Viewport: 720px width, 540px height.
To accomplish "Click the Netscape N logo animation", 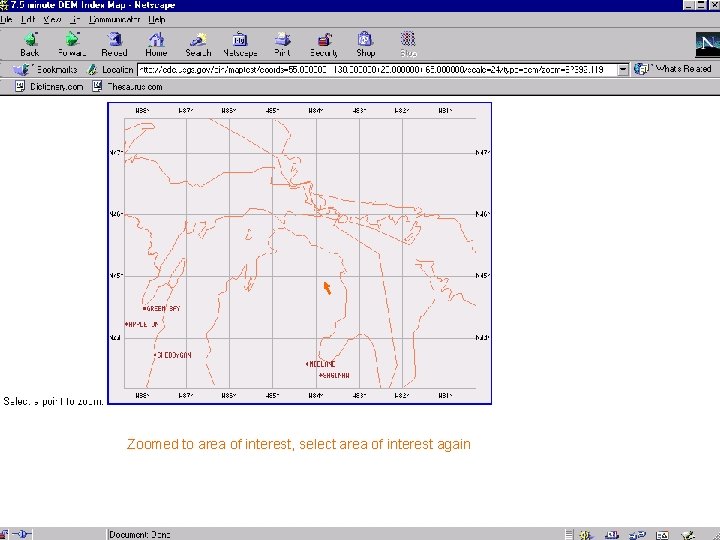I will click(707, 44).
